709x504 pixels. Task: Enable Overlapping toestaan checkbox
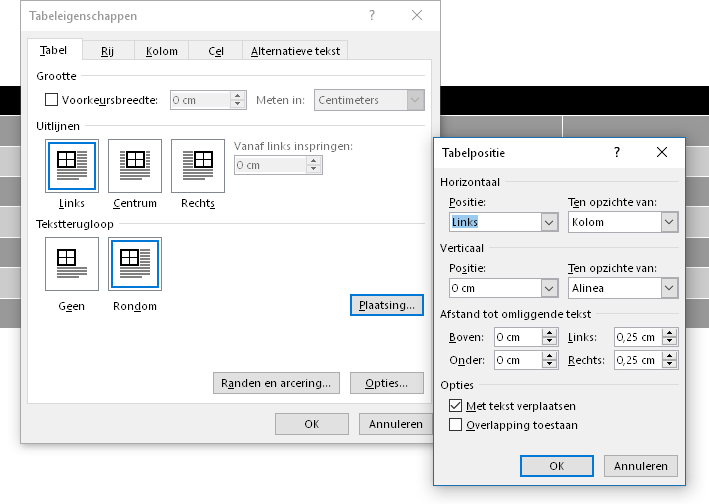pyautogui.click(x=455, y=425)
